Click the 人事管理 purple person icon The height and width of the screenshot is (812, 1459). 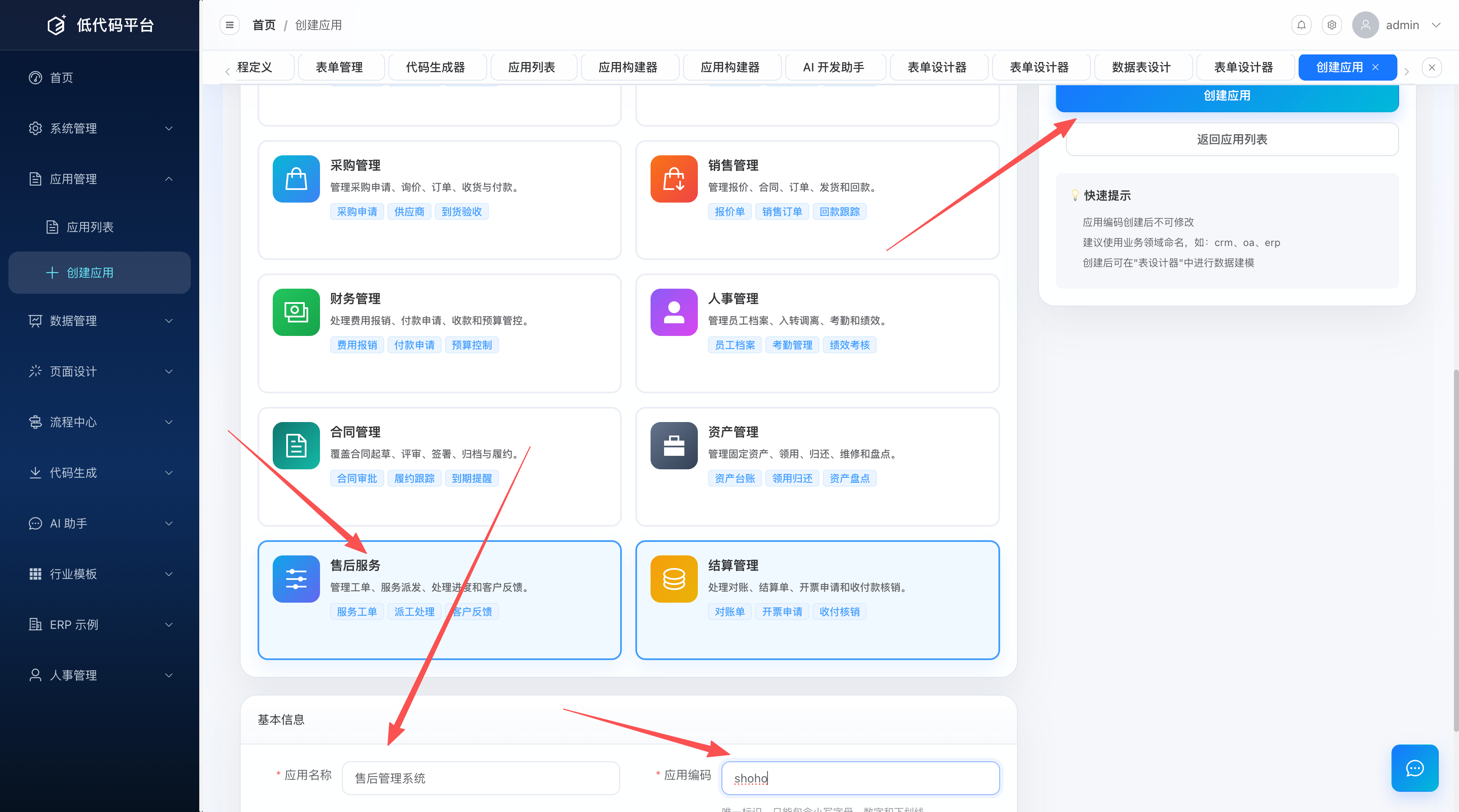674,313
